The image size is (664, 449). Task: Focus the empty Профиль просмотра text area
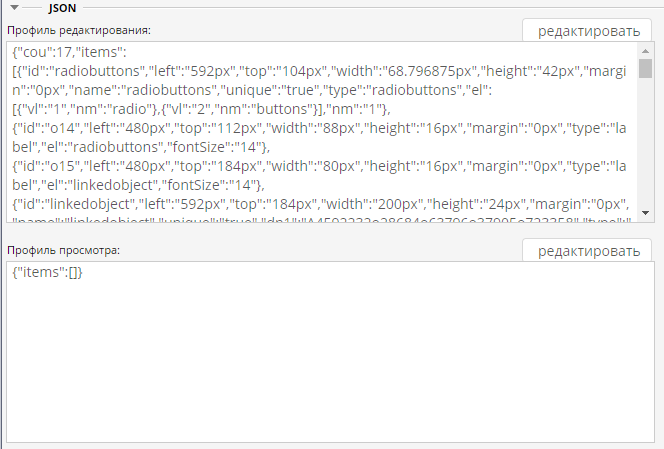[x=330, y=360]
